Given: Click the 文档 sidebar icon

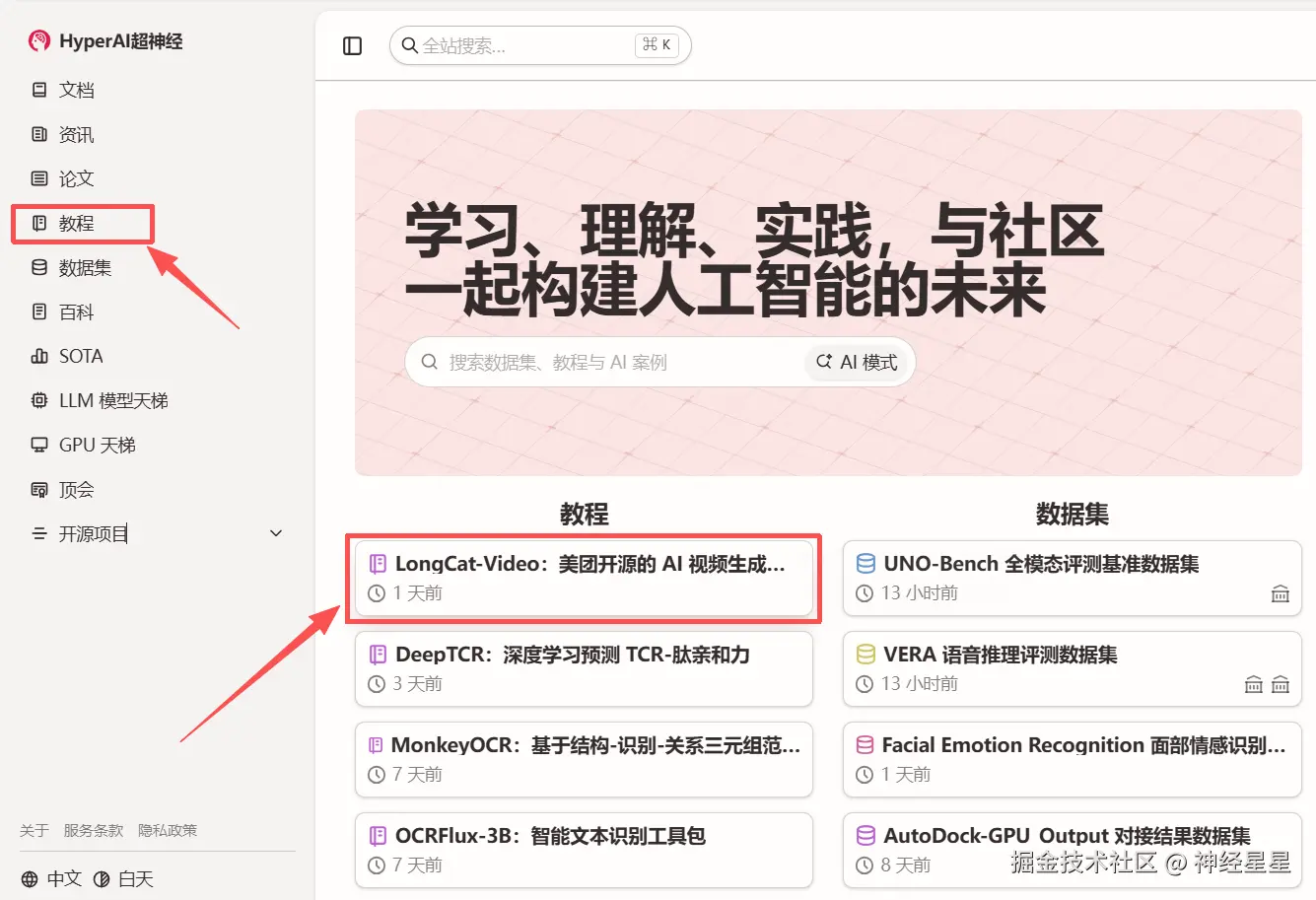Looking at the screenshot, I should [39, 90].
